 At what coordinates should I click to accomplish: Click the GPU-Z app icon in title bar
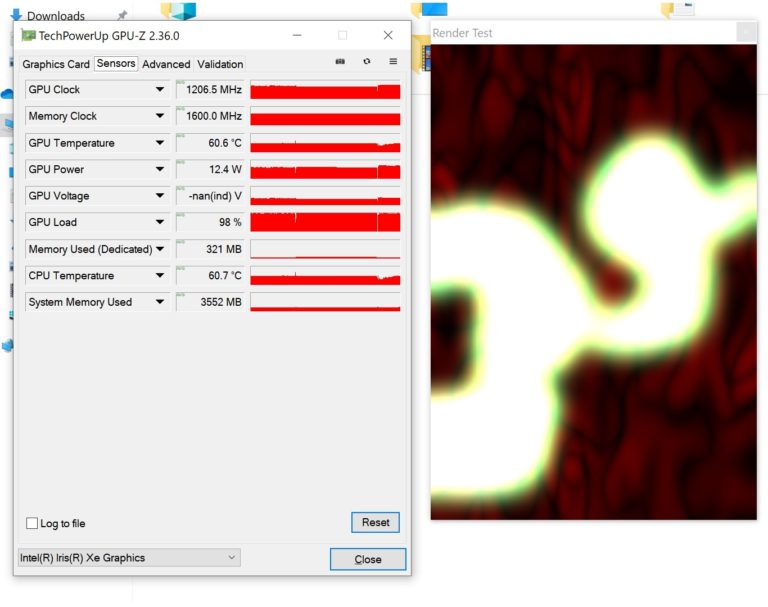(28, 36)
